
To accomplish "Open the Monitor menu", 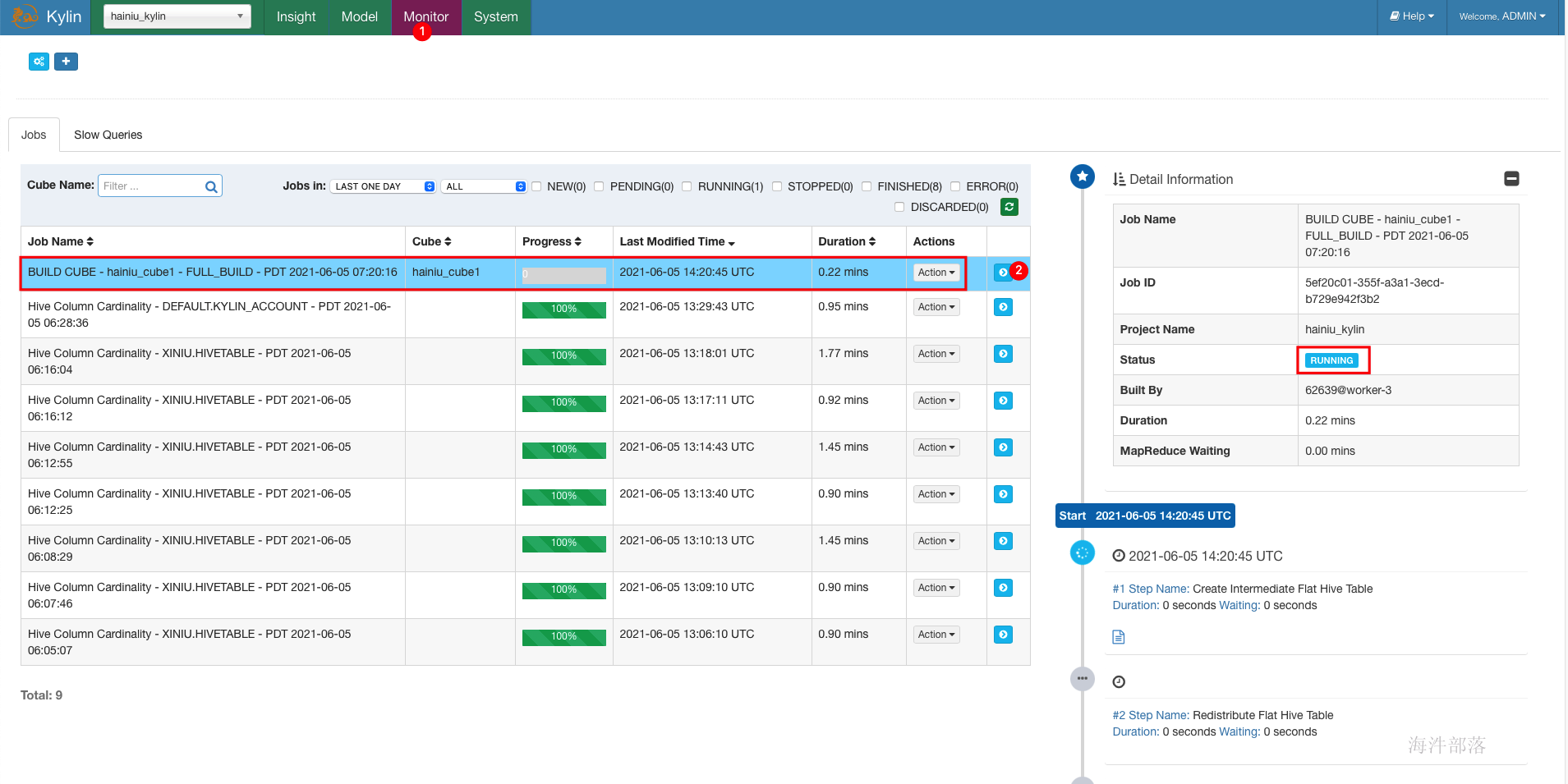I will pyautogui.click(x=426, y=17).
